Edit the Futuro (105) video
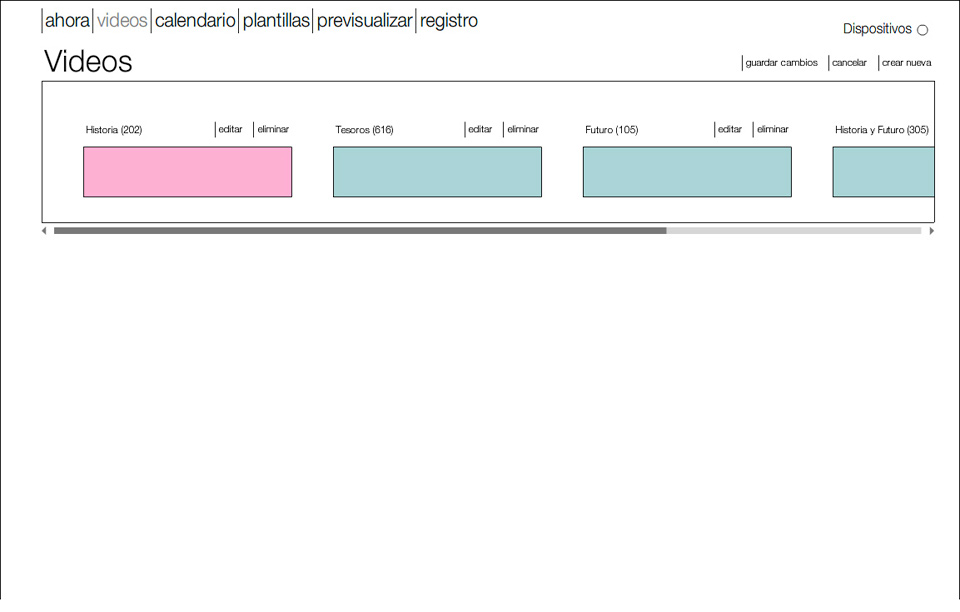 click(730, 129)
